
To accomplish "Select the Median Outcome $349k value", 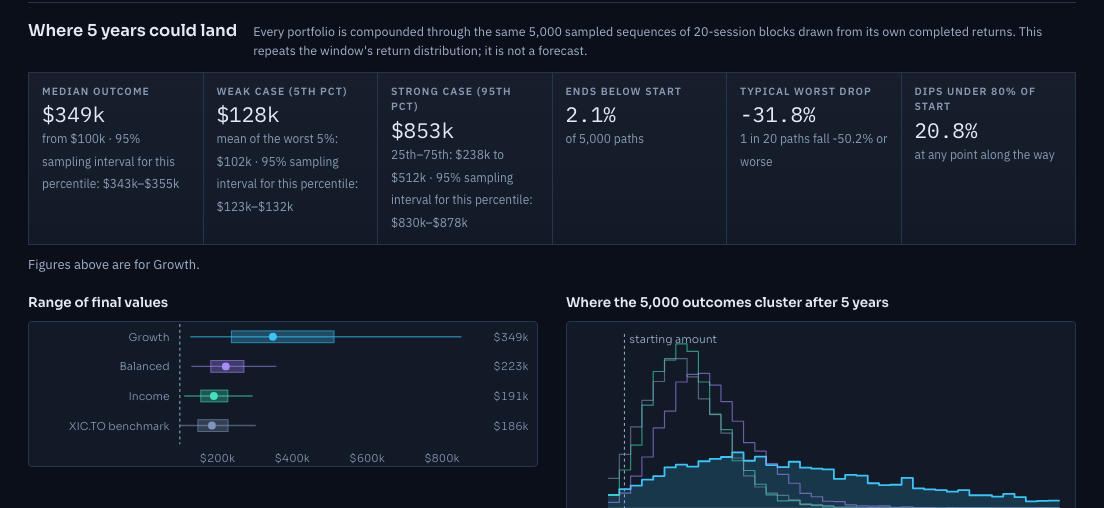I will (x=73, y=115).
